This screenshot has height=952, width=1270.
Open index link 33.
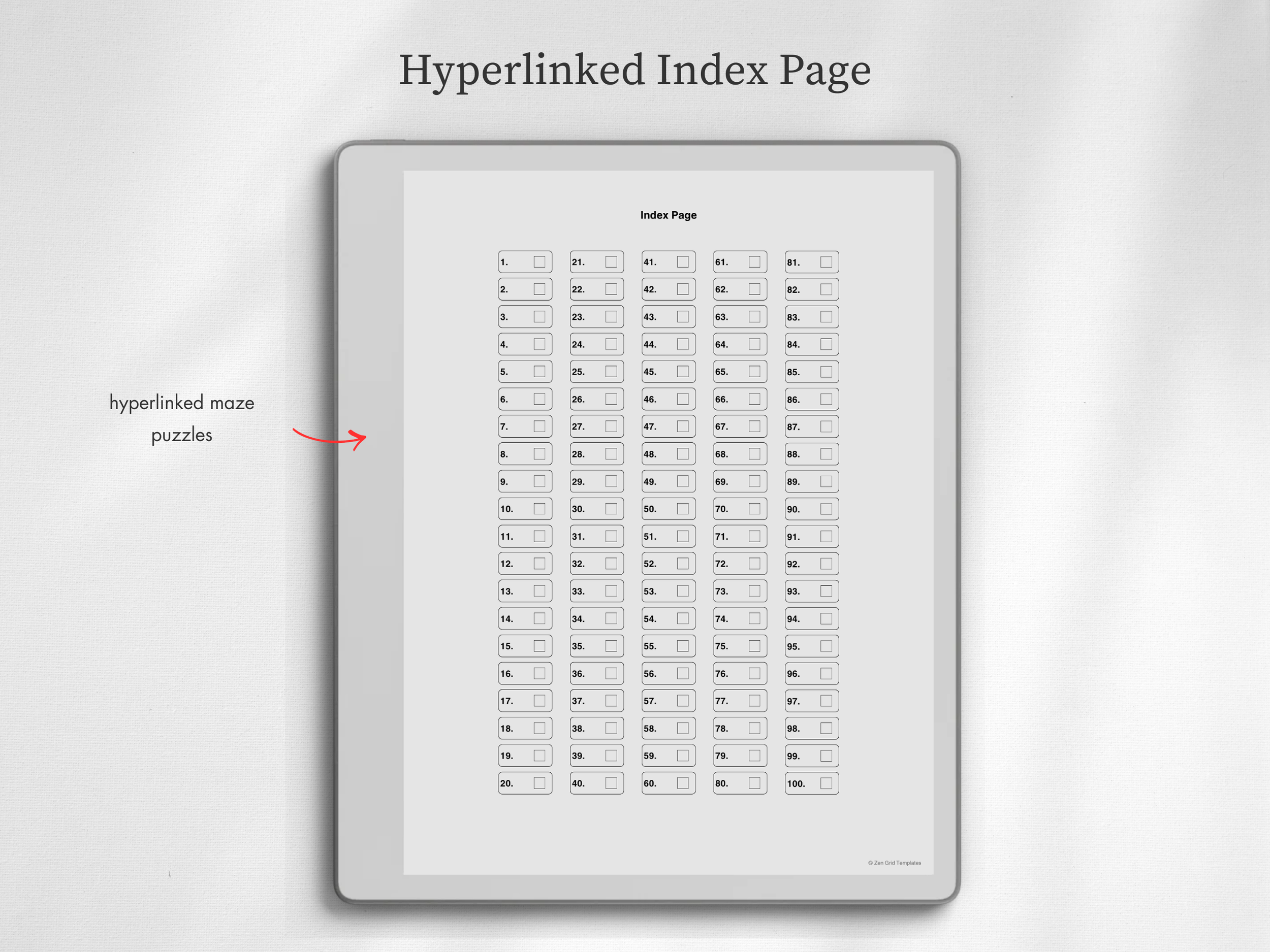click(596, 591)
